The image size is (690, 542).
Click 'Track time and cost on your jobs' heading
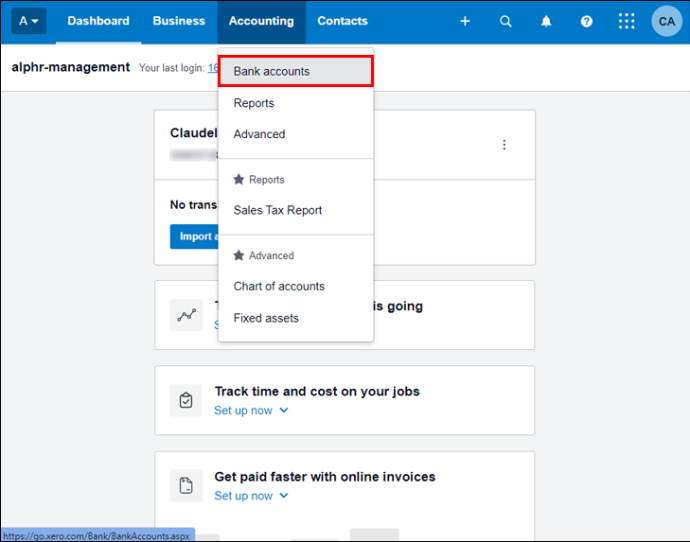[317, 392]
